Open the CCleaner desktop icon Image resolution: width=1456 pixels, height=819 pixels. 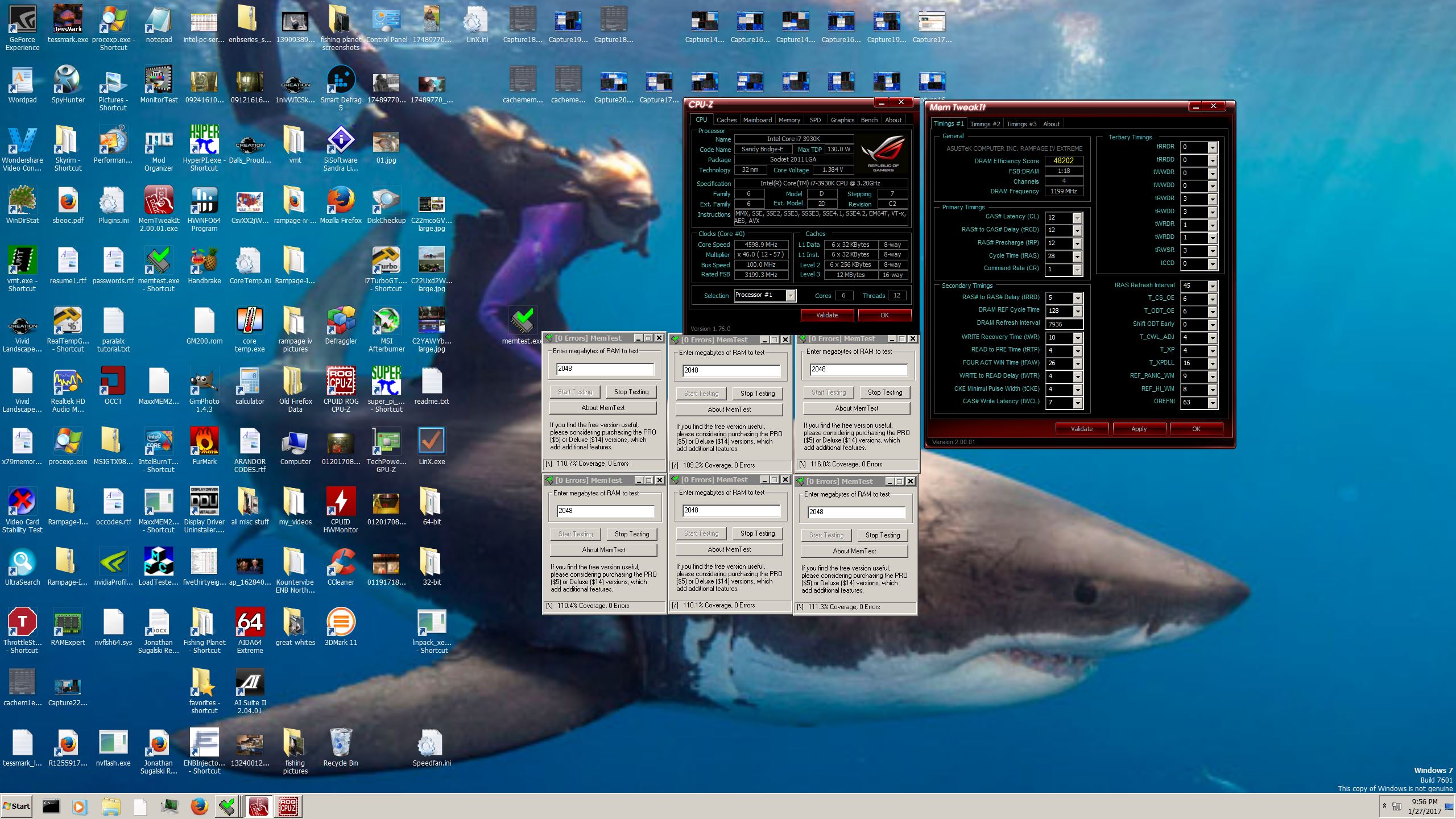[341, 566]
